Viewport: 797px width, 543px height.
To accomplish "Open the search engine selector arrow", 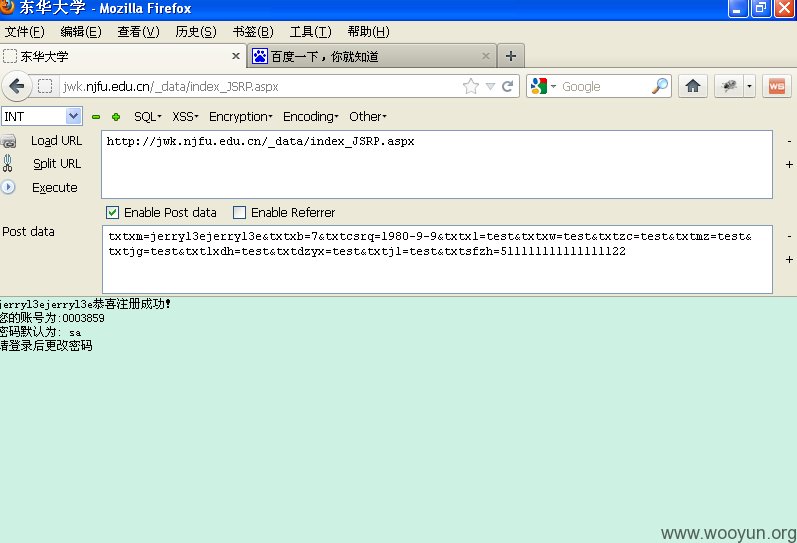I will pyautogui.click(x=553, y=86).
